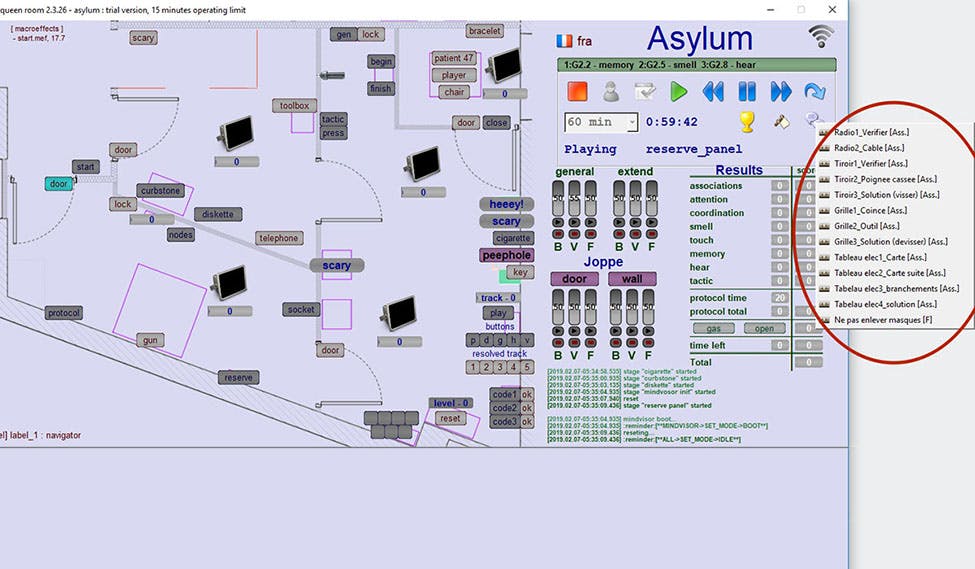975x569 pixels.
Task: Toggle the Joppe wall button
Action: [x=632, y=279]
